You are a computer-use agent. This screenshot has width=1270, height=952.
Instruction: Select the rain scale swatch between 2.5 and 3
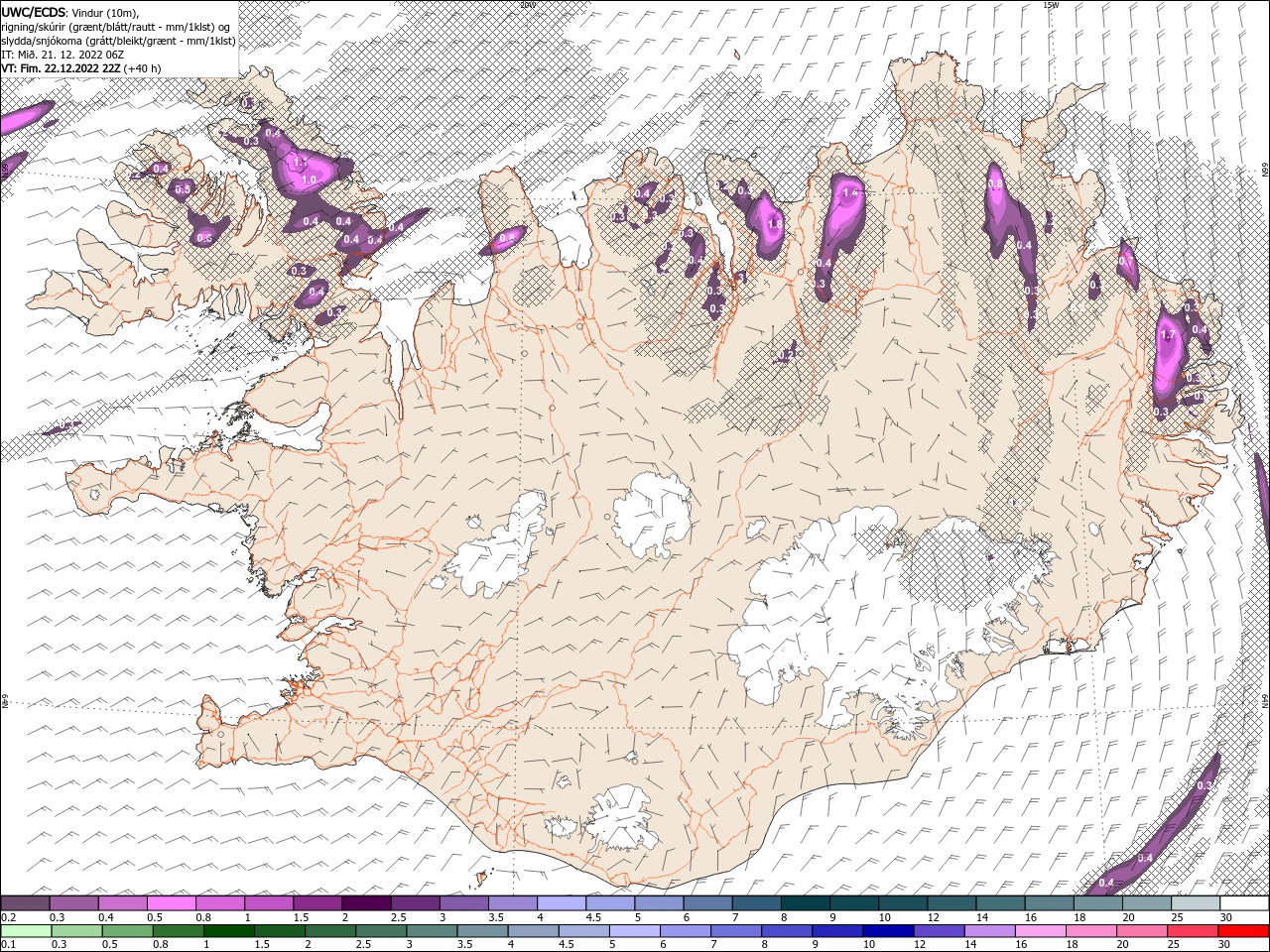(x=381, y=931)
